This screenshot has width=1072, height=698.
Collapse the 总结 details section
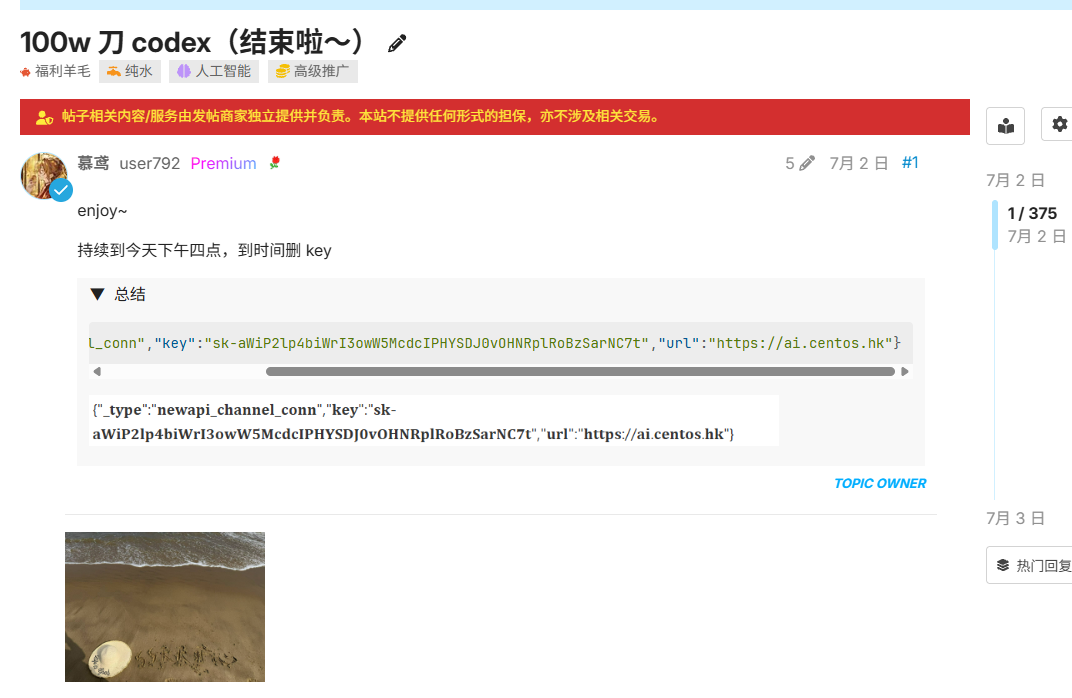pyautogui.click(x=118, y=295)
